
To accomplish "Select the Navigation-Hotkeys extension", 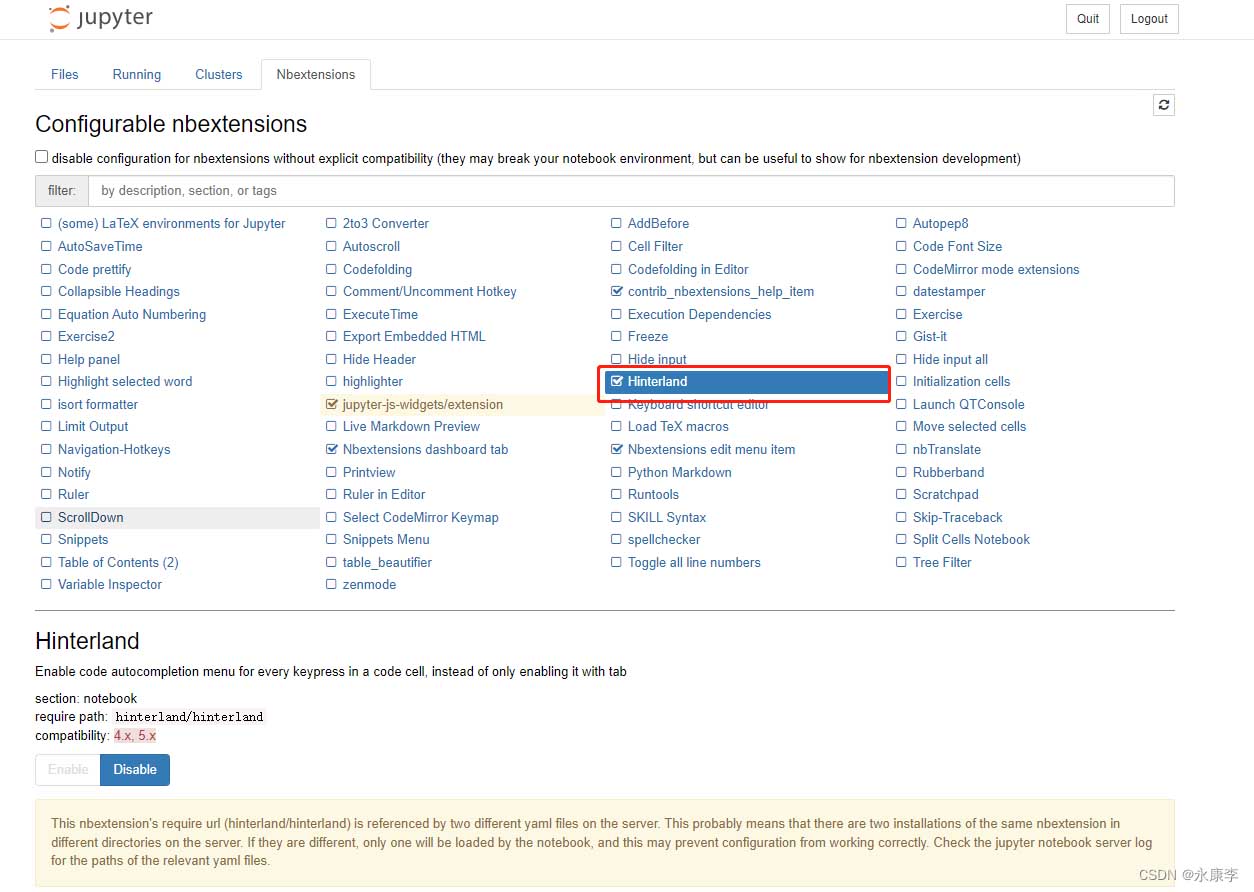I will click(113, 450).
